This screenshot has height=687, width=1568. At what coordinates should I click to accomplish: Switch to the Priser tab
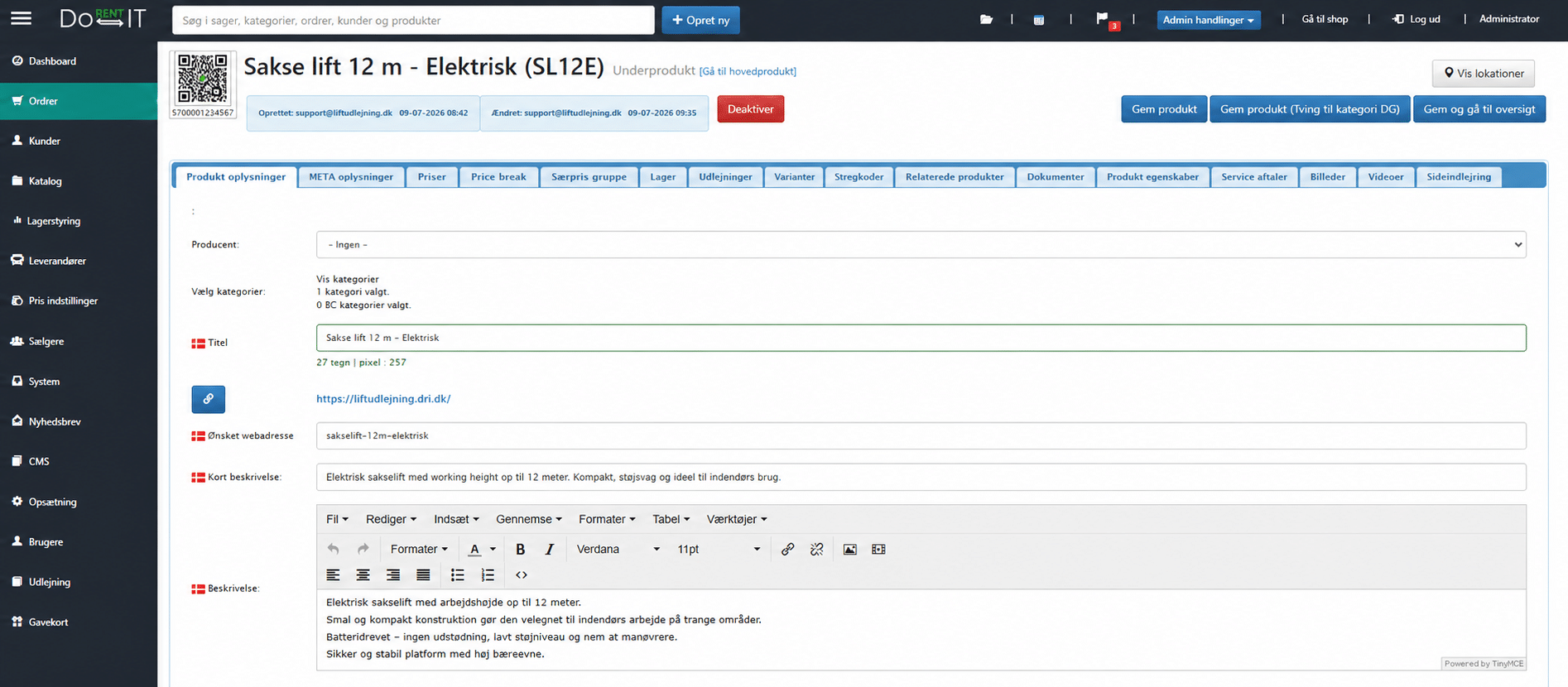(431, 177)
